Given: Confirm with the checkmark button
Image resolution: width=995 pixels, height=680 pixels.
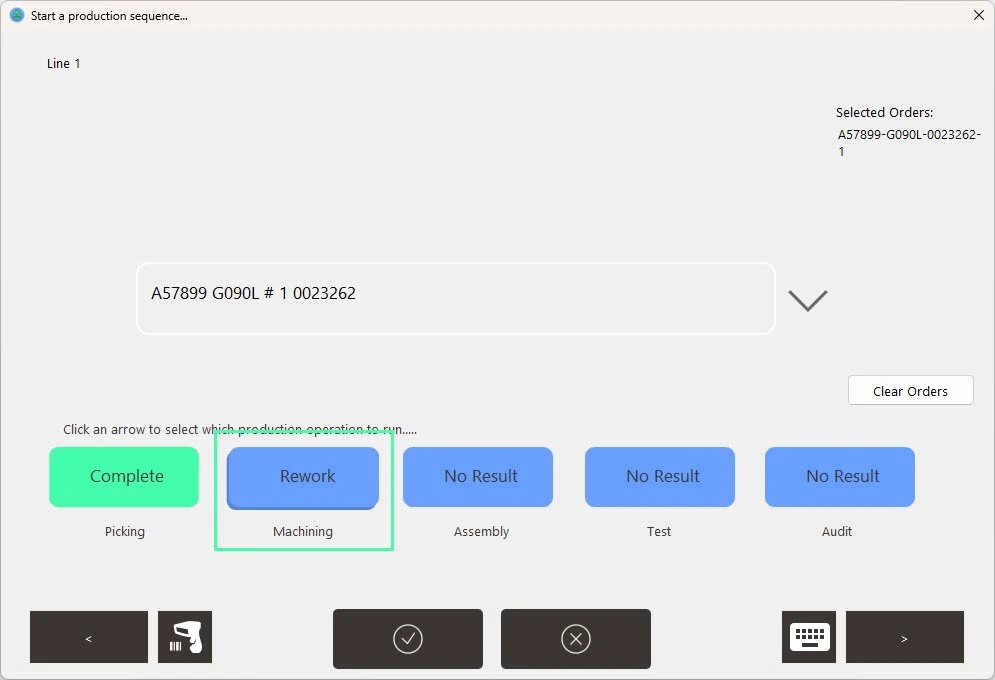Looking at the screenshot, I should (x=408, y=638).
